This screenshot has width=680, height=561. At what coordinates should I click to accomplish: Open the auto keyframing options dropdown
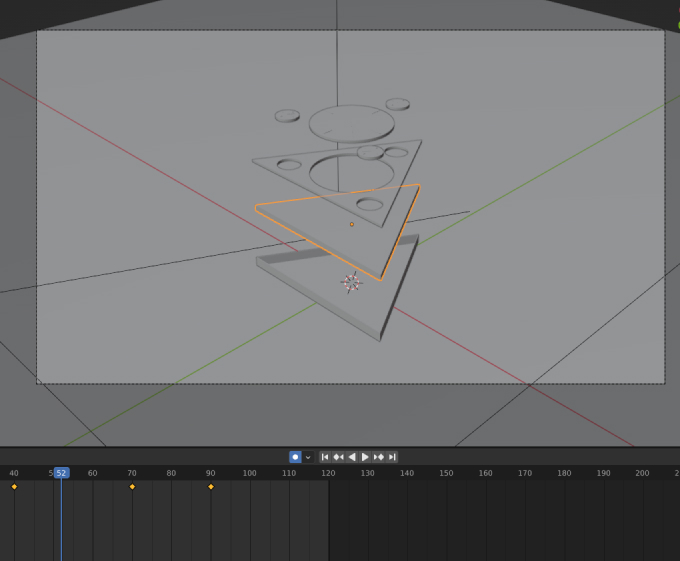coord(308,457)
